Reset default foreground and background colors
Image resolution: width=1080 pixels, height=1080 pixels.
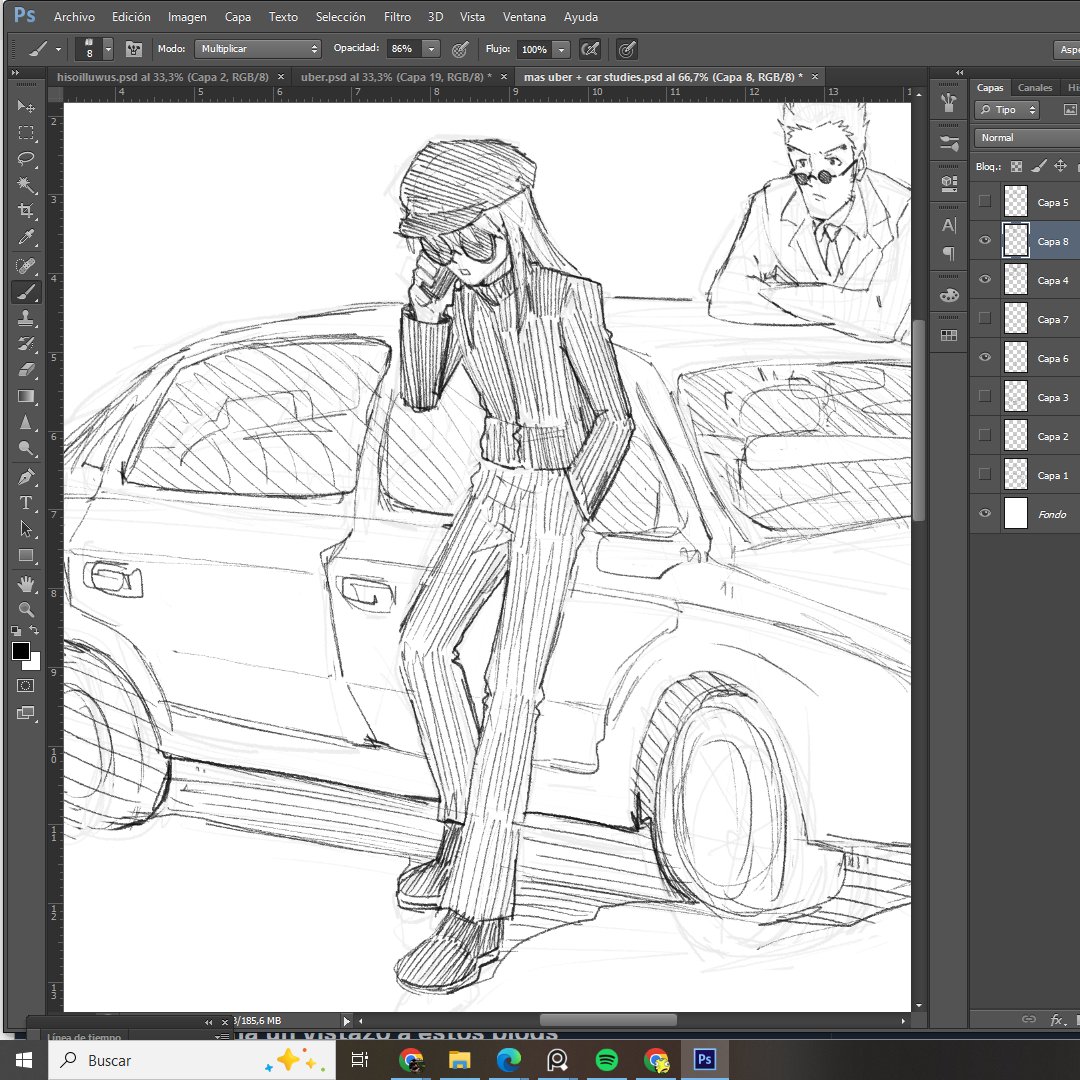click(x=16, y=630)
